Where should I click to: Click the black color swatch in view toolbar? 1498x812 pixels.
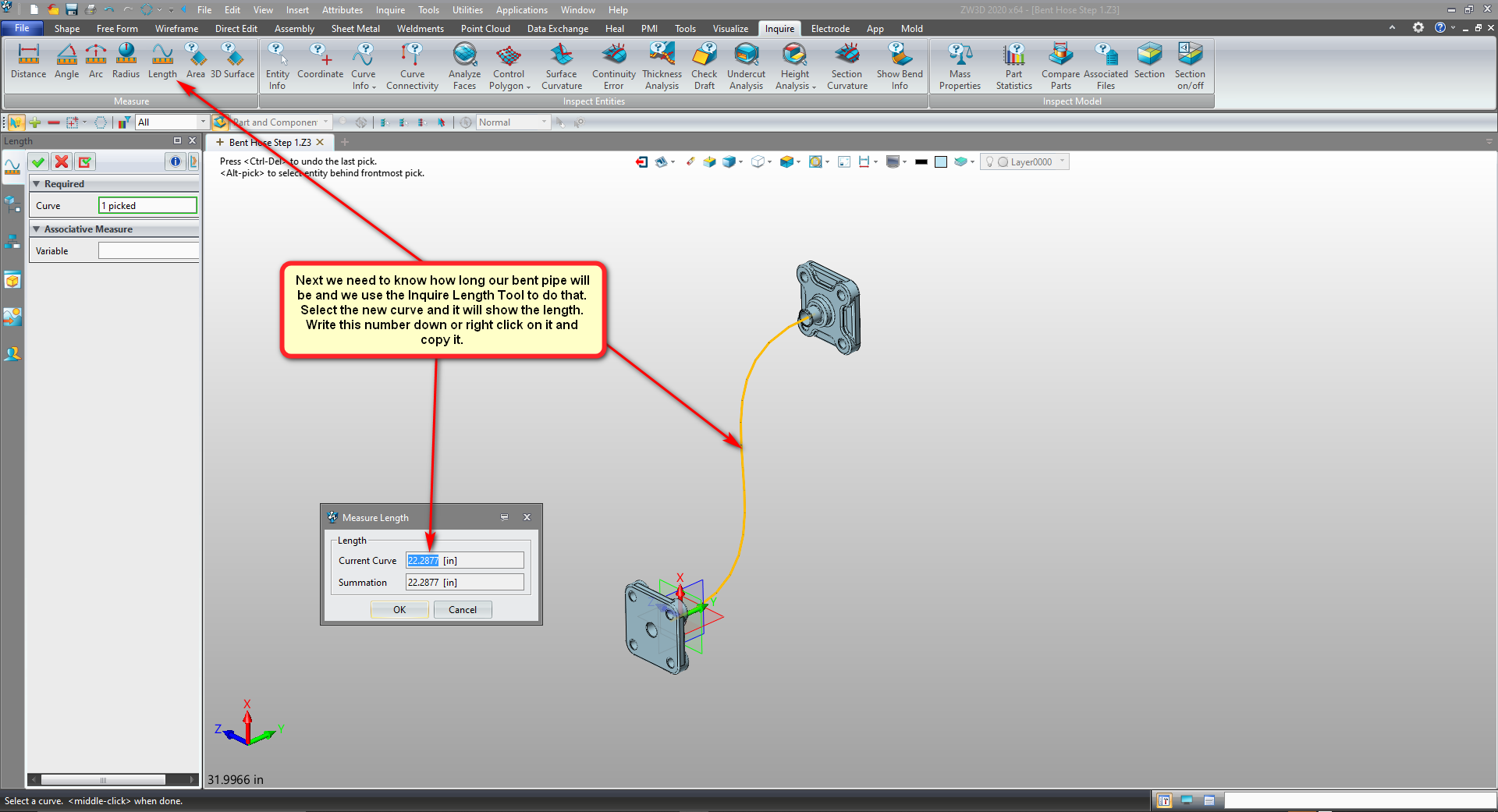click(921, 162)
